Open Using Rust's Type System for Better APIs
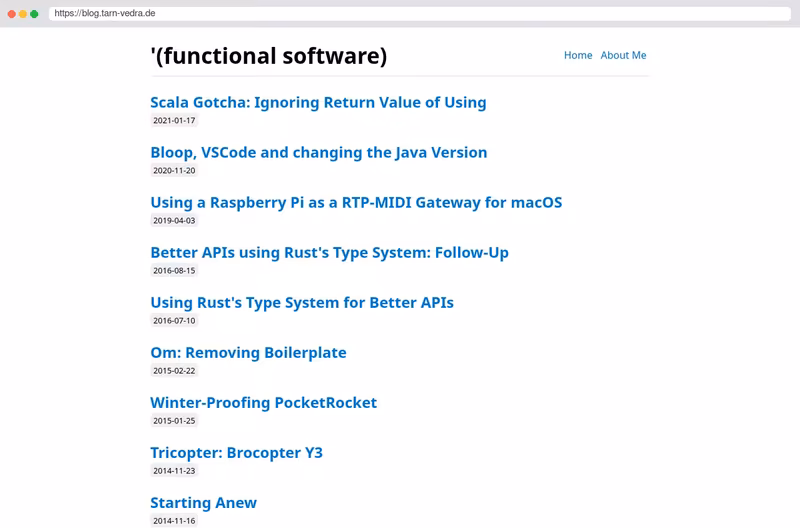 (302, 302)
